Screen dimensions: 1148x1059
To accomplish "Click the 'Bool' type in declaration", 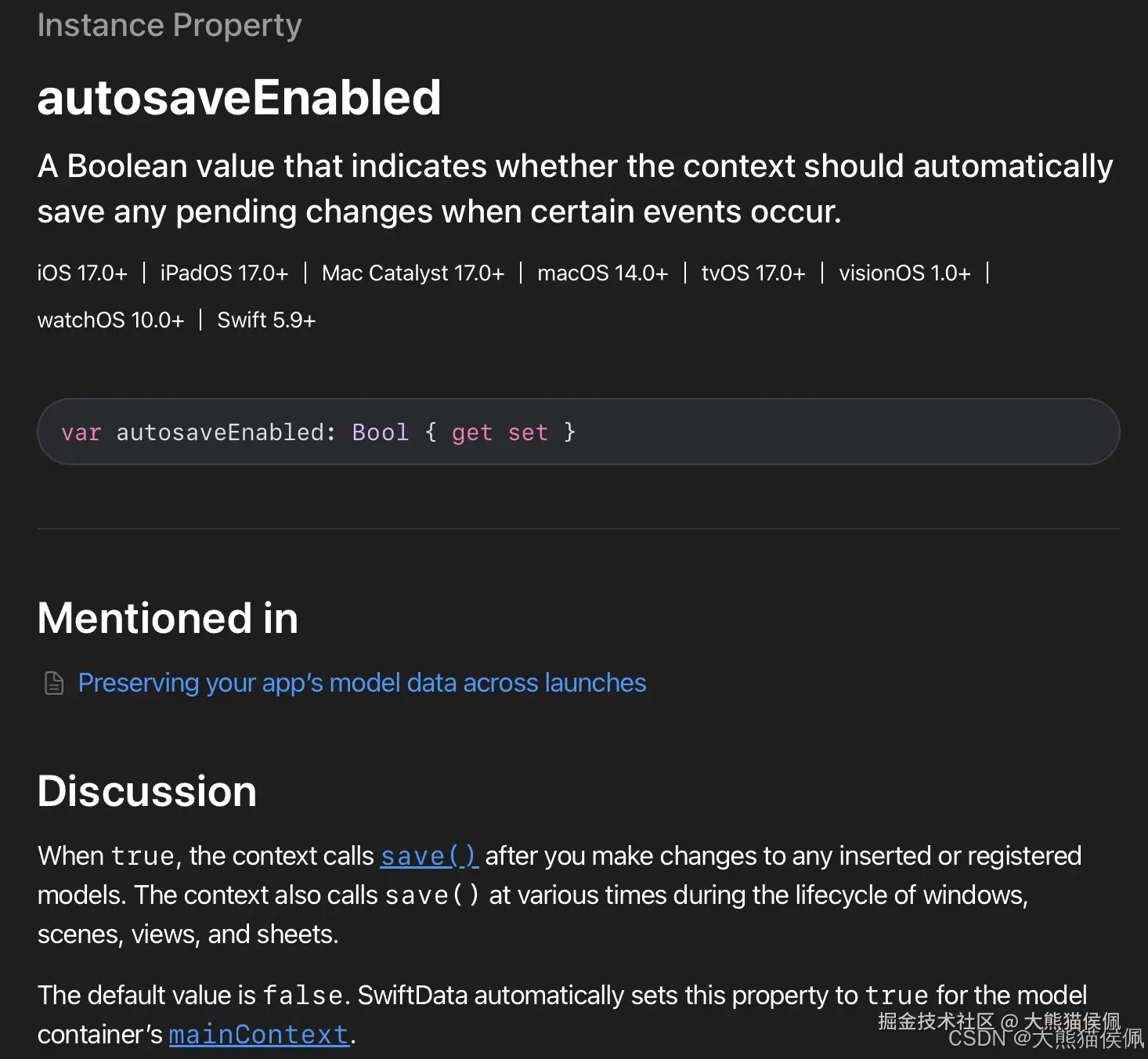I will pos(381,432).
